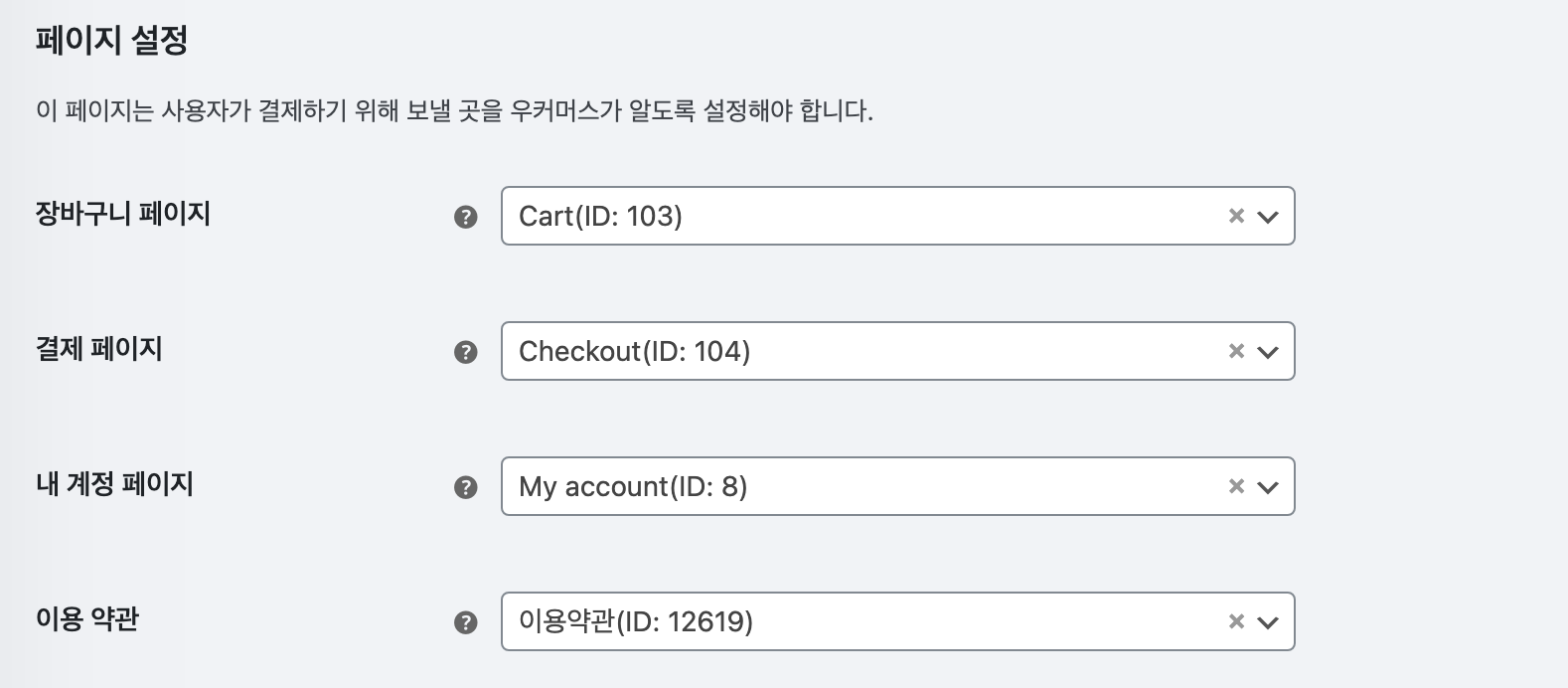Open the 이용 약관 dropdown arrow
Image resolution: width=1568 pixels, height=688 pixels.
[1267, 622]
